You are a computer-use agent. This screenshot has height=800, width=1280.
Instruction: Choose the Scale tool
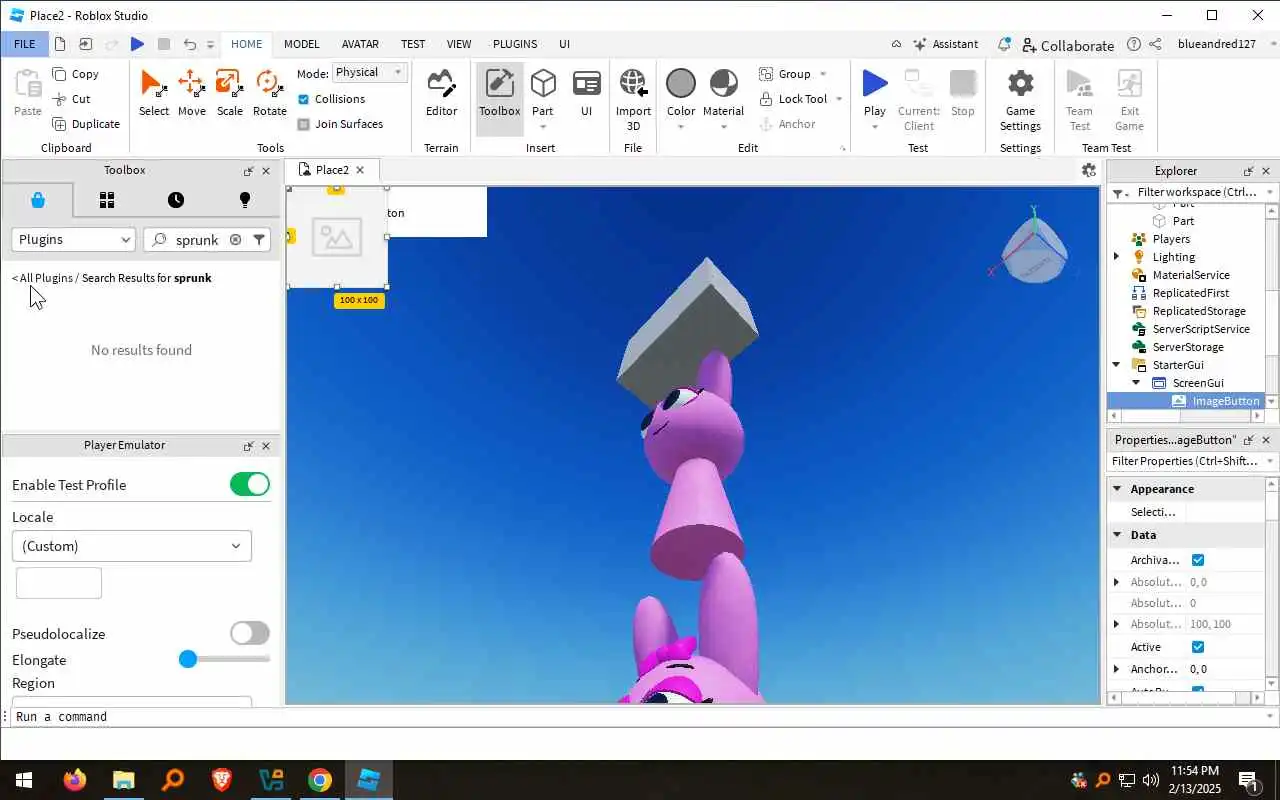pyautogui.click(x=229, y=94)
